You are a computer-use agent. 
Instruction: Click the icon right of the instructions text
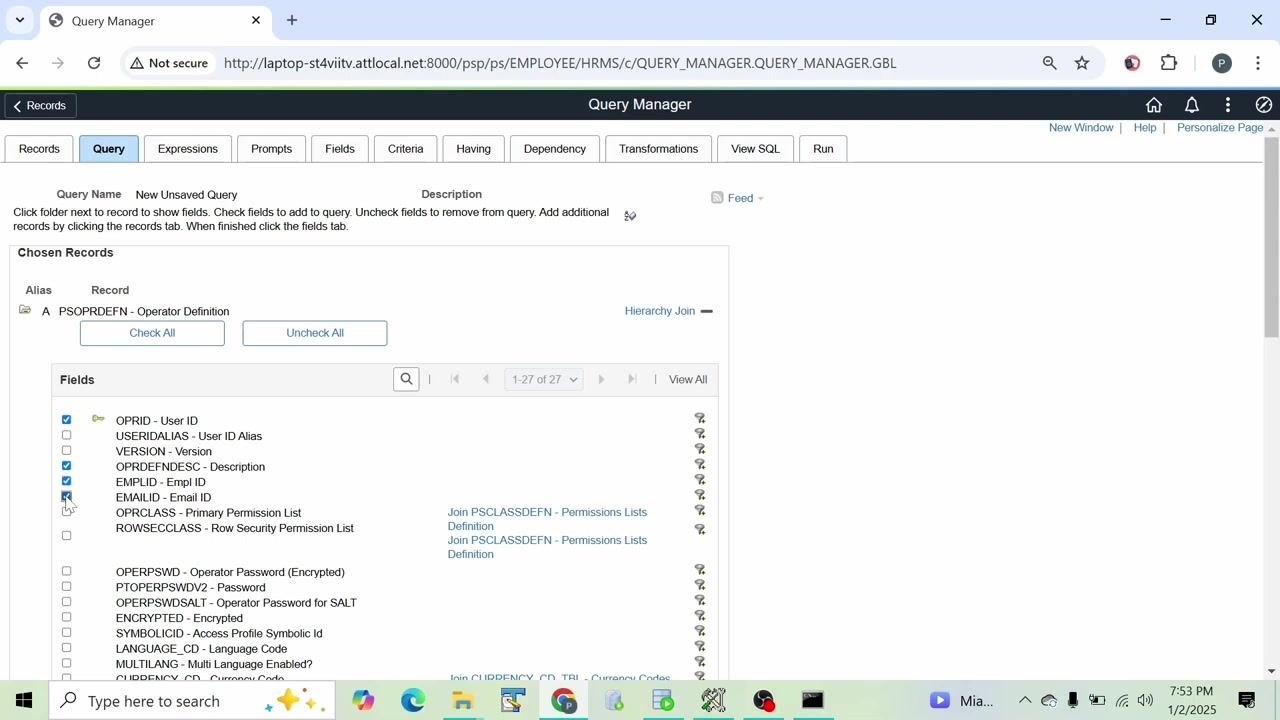[x=630, y=216]
